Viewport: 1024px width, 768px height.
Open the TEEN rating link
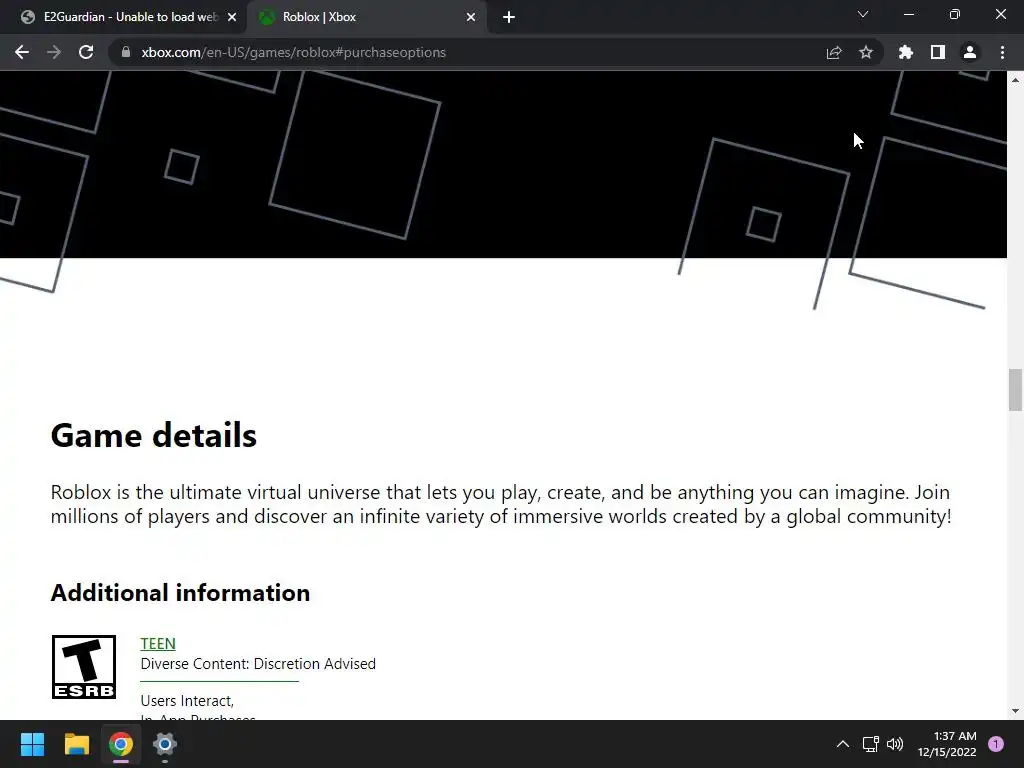tap(158, 643)
